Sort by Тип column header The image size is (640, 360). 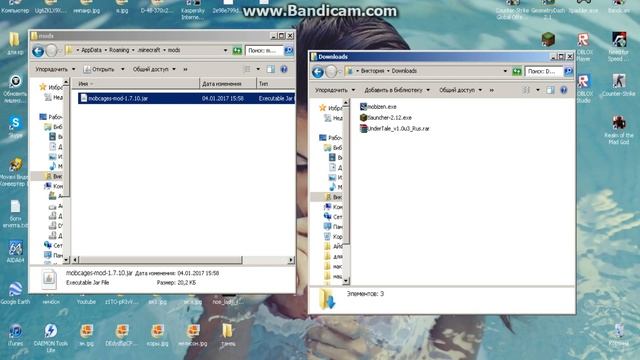pos(276,84)
